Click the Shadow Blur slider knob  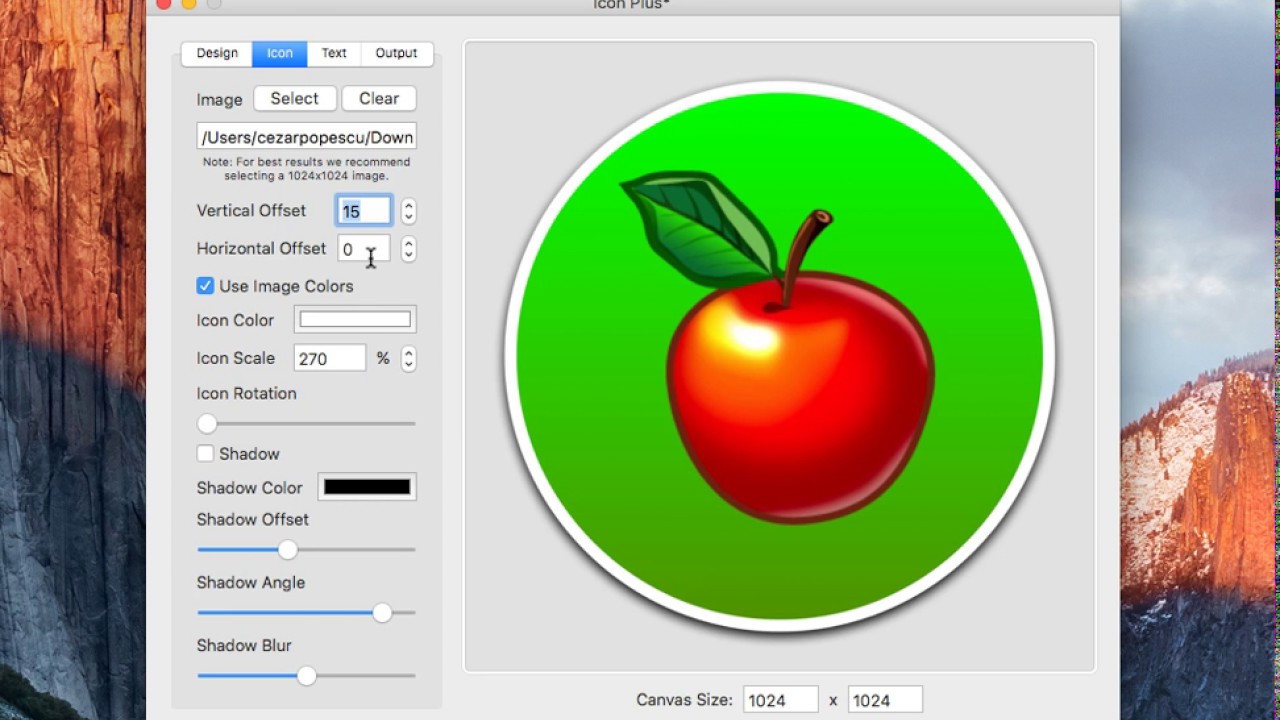(x=305, y=675)
